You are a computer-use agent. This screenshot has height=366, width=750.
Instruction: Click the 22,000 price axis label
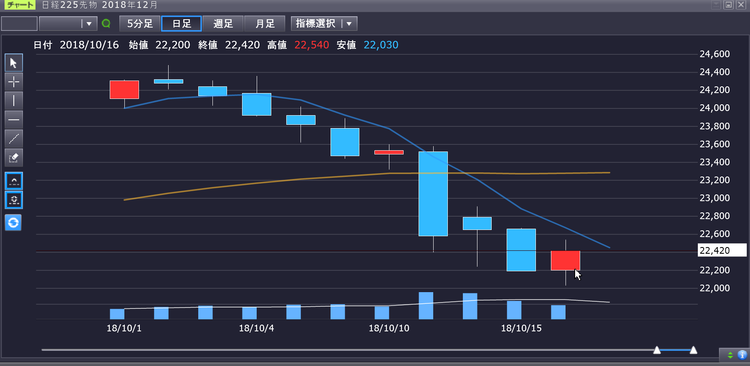point(715,288)
